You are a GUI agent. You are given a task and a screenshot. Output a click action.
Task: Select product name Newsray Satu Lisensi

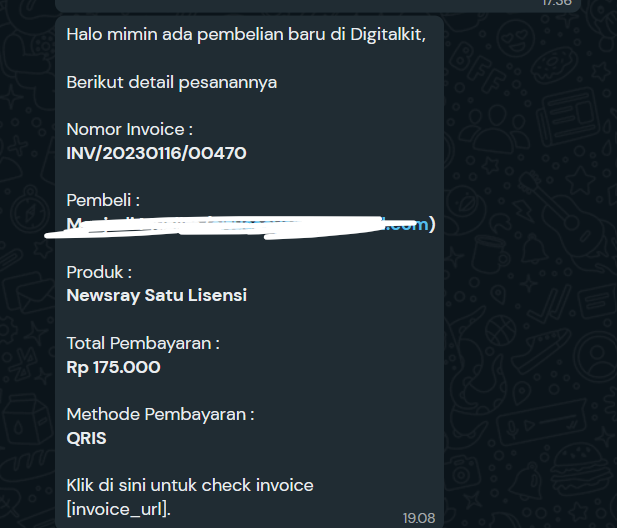click(157, 295)
